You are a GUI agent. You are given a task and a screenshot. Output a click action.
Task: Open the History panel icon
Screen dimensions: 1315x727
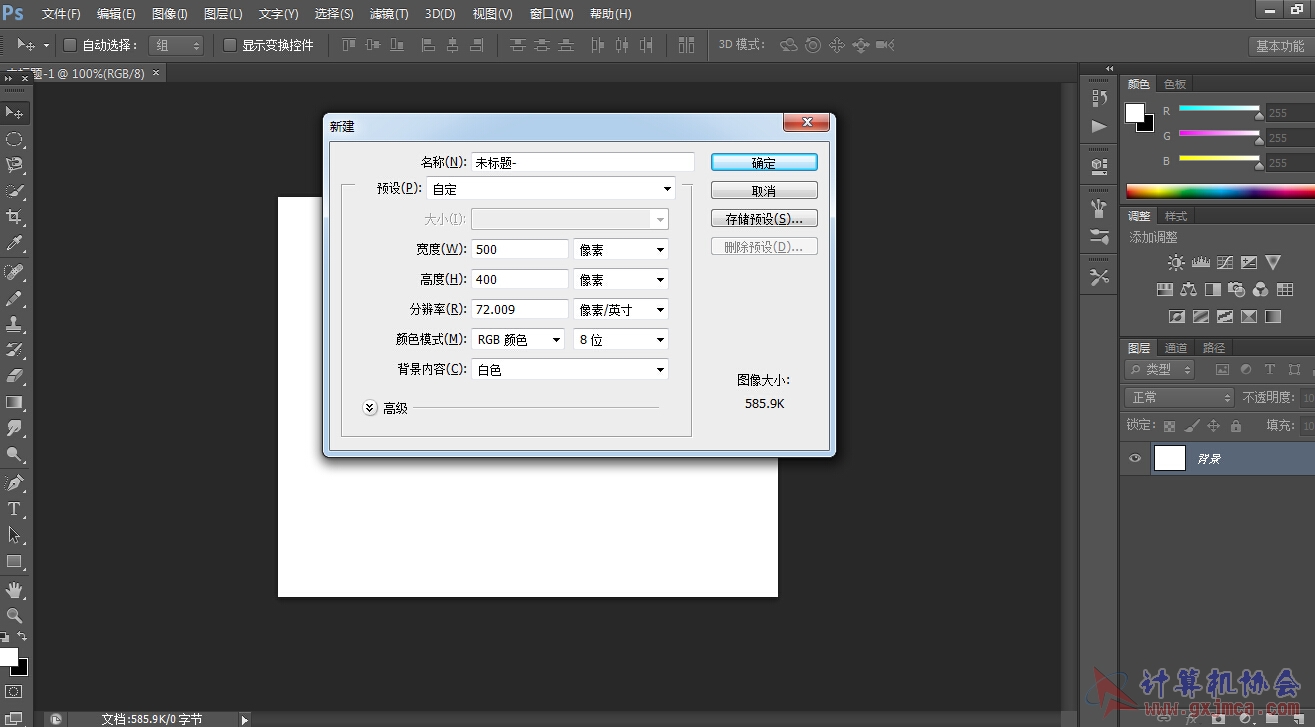click(1100, 98)
